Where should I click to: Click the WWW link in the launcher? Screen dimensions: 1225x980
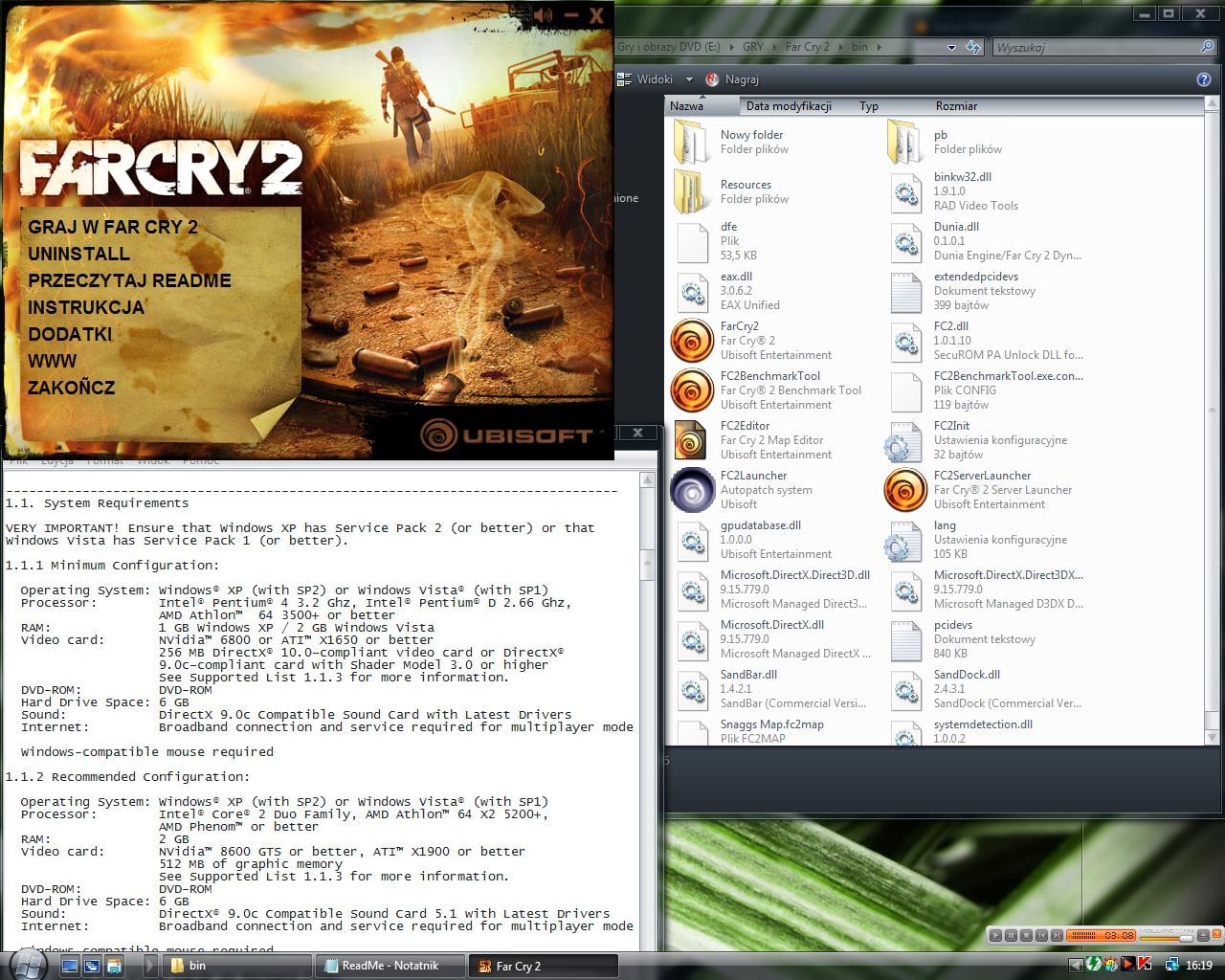[52, 361]
